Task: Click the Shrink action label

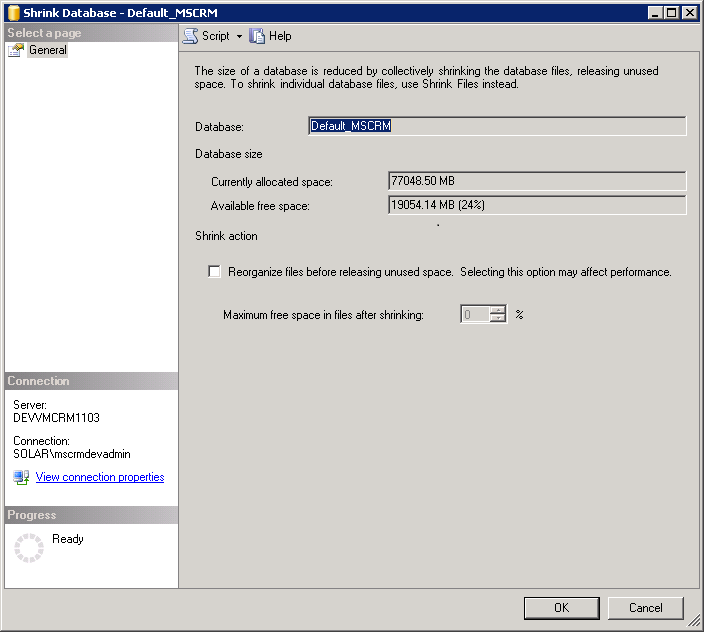Action: click(226, 236)
